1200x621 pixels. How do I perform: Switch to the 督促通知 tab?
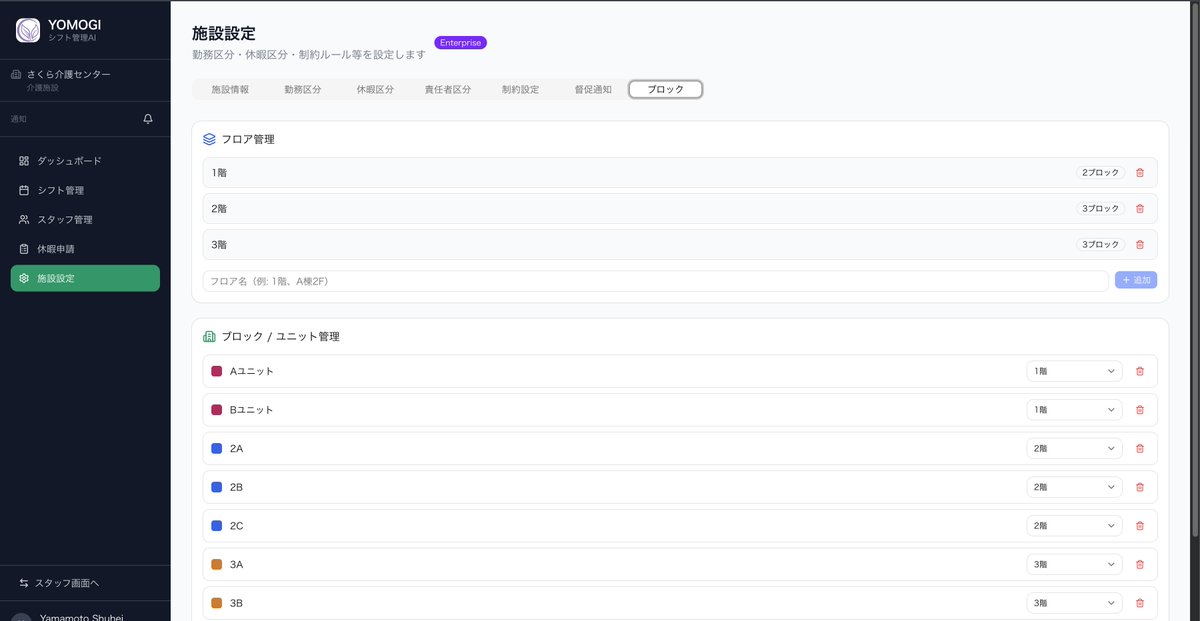click(593, 89)
